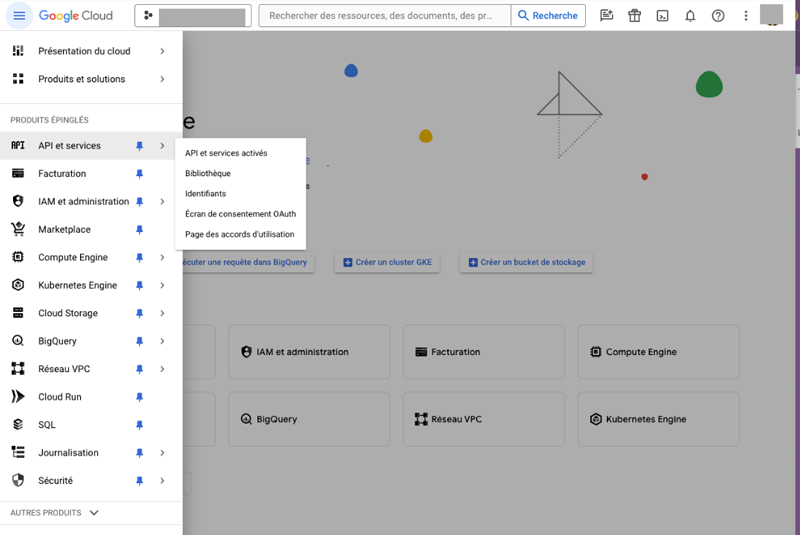Open the help question mark menu
Viewport: 800px width, 535px height.
(718, 16)
